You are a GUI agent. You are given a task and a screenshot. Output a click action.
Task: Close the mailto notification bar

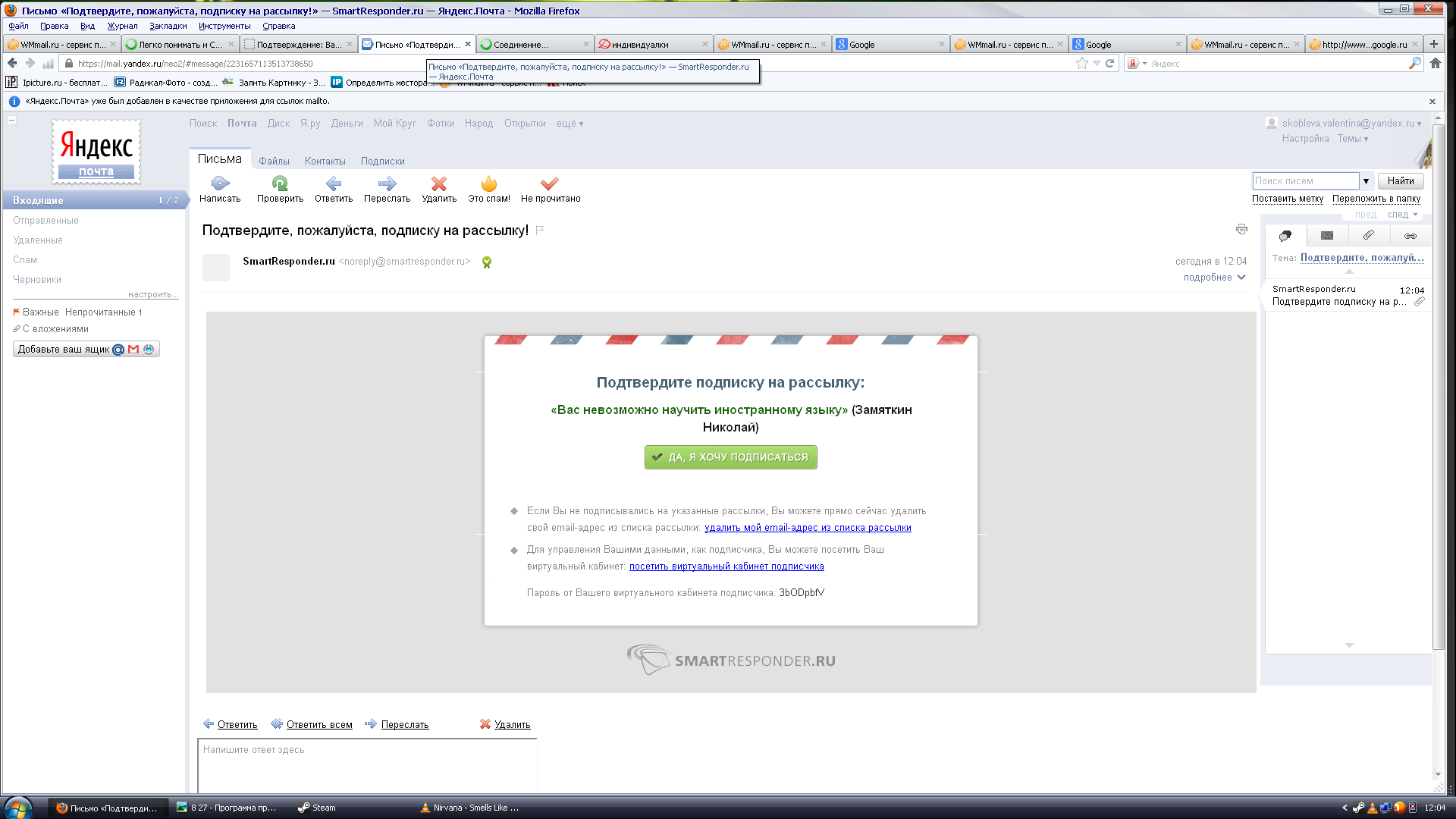click(x=1432, y=102)
